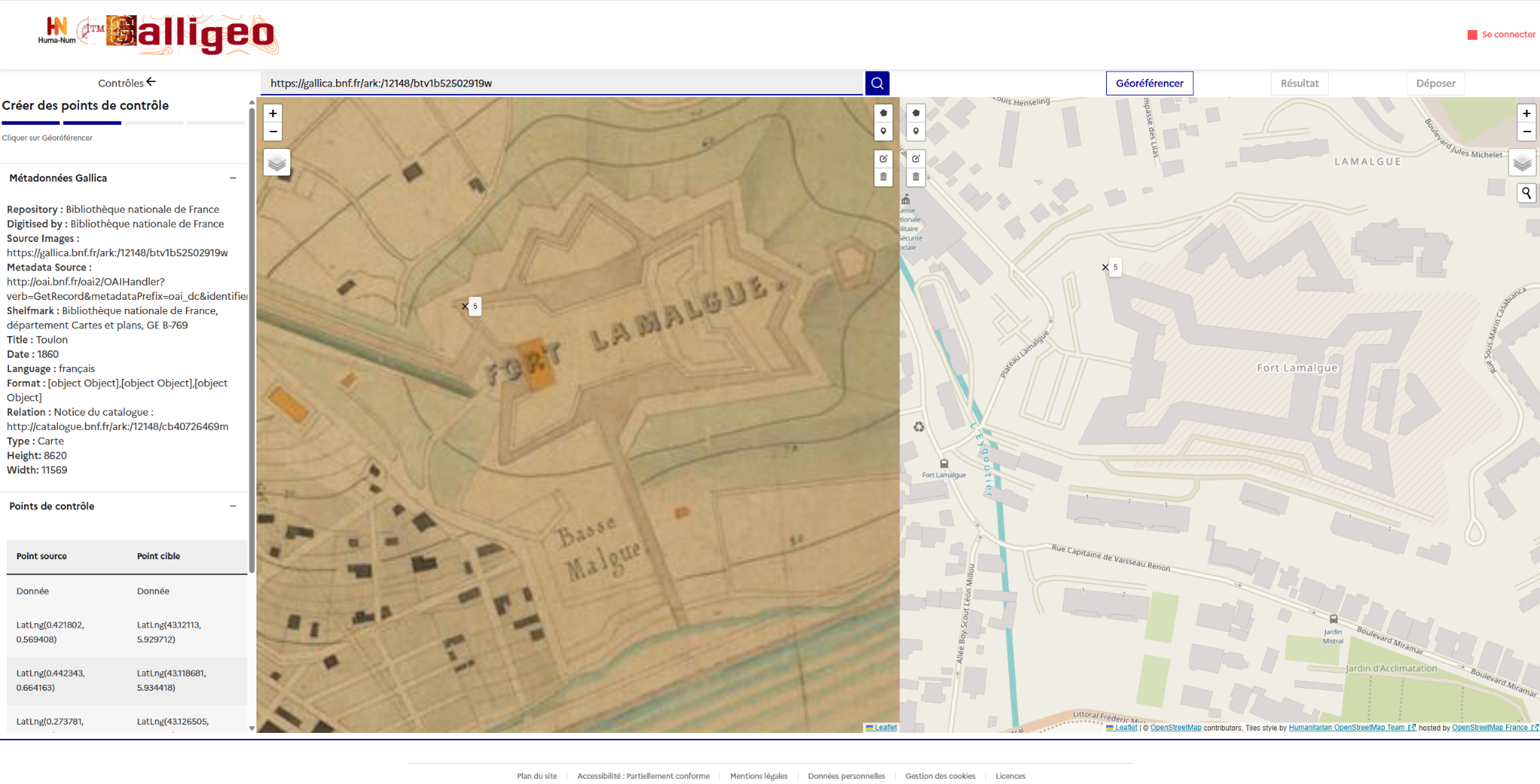Viewport: 1540px width, 784px height.
Task: Zoom out on the historic map
Action: tap(273, 132)
